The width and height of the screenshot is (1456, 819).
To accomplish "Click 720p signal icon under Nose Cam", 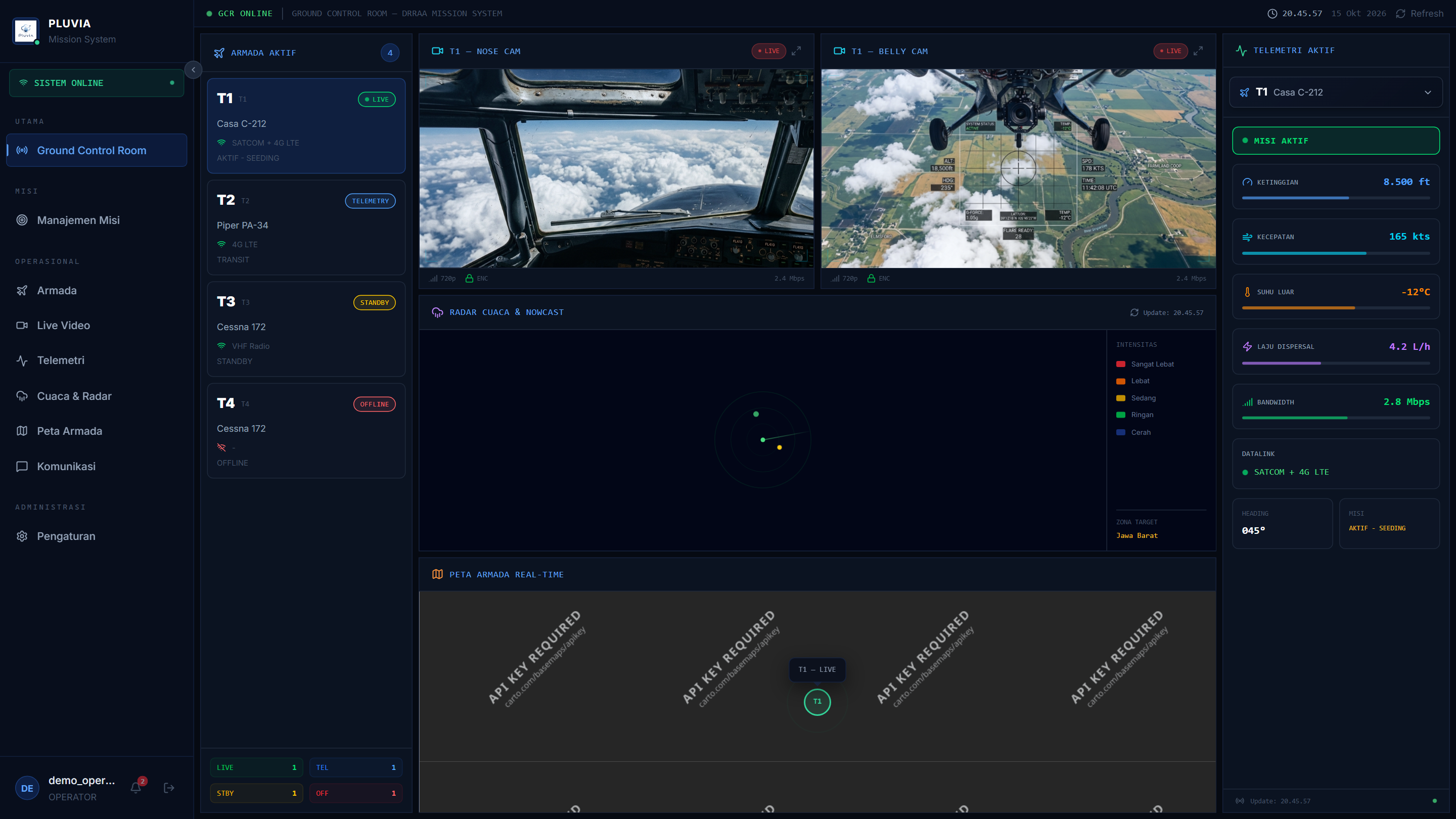I will coord(433,278).
